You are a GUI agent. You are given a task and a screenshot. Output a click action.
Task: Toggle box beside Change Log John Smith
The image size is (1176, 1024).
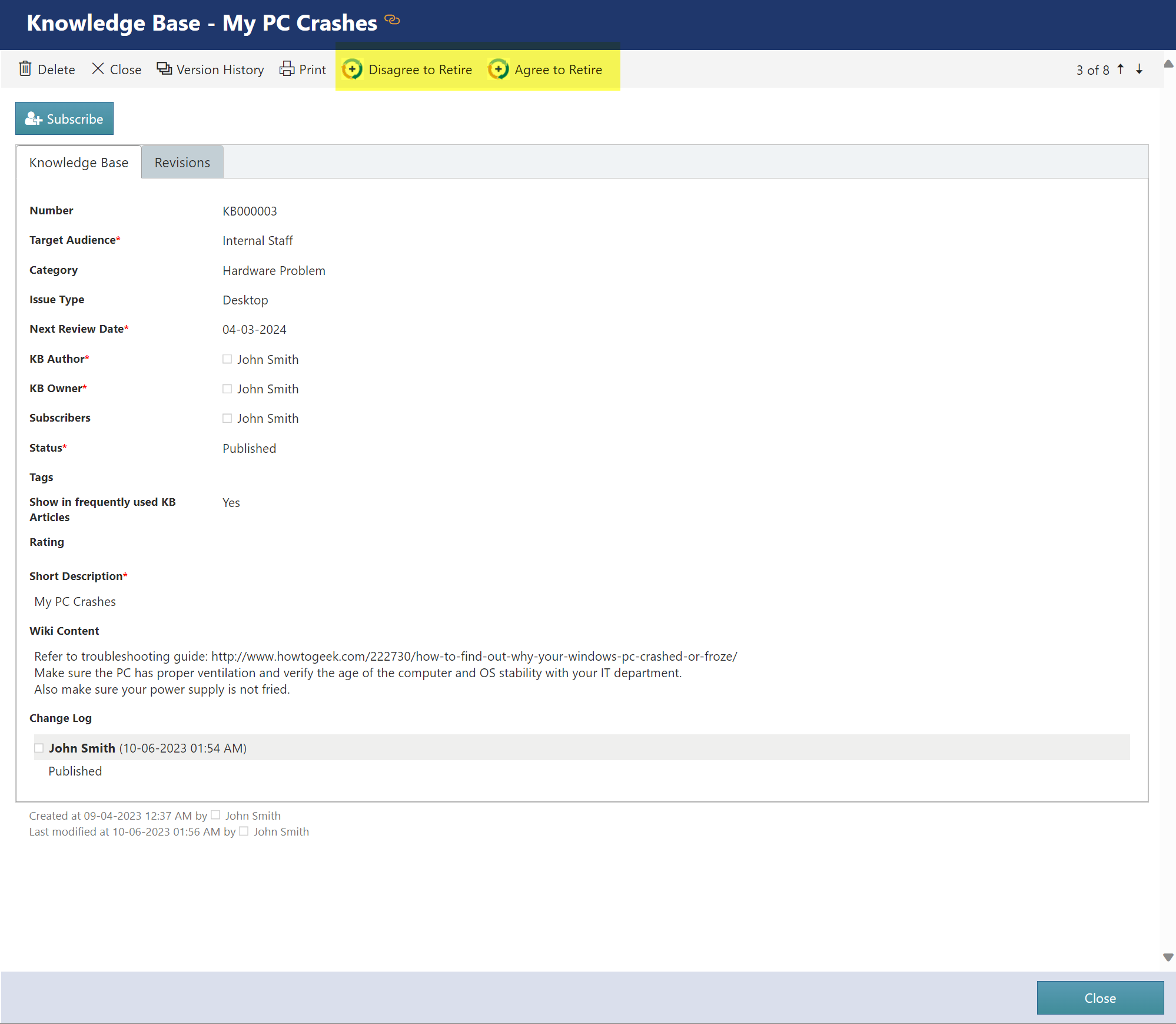click(39, 748)
